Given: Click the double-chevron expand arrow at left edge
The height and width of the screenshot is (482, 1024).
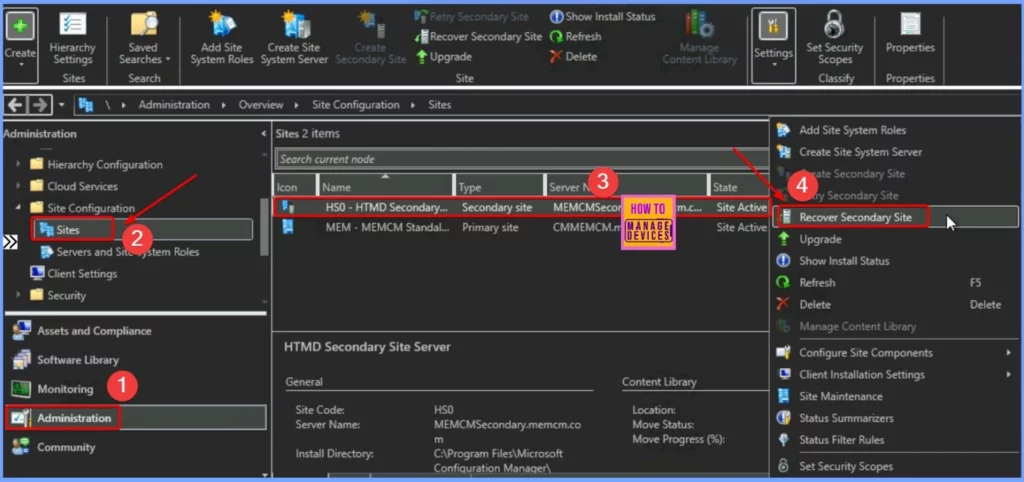Looking at the screenshot, I should pyautogui.click(x=10, y=242).
